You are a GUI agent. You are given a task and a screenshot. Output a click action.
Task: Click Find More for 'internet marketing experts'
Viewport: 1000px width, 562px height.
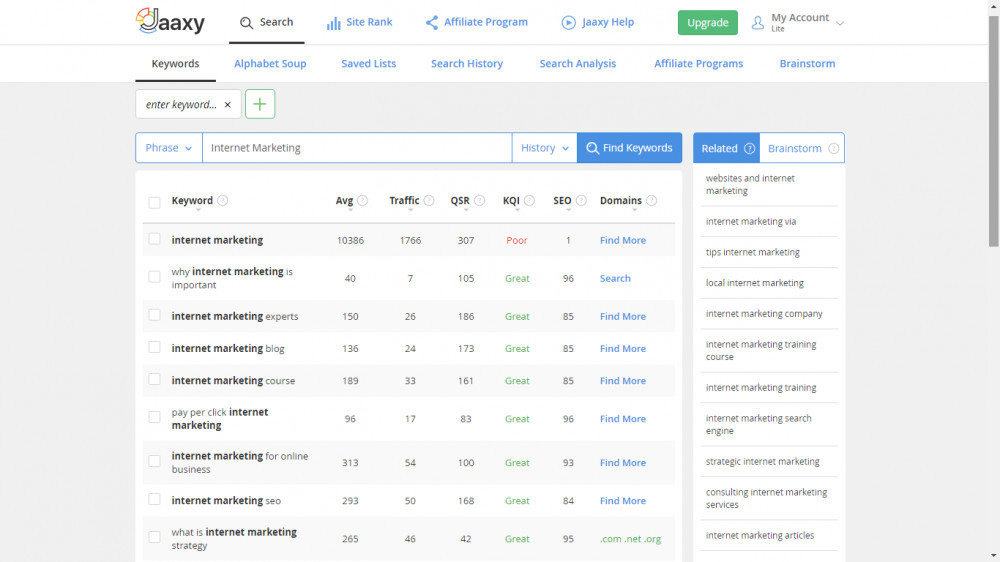(622, 316)
